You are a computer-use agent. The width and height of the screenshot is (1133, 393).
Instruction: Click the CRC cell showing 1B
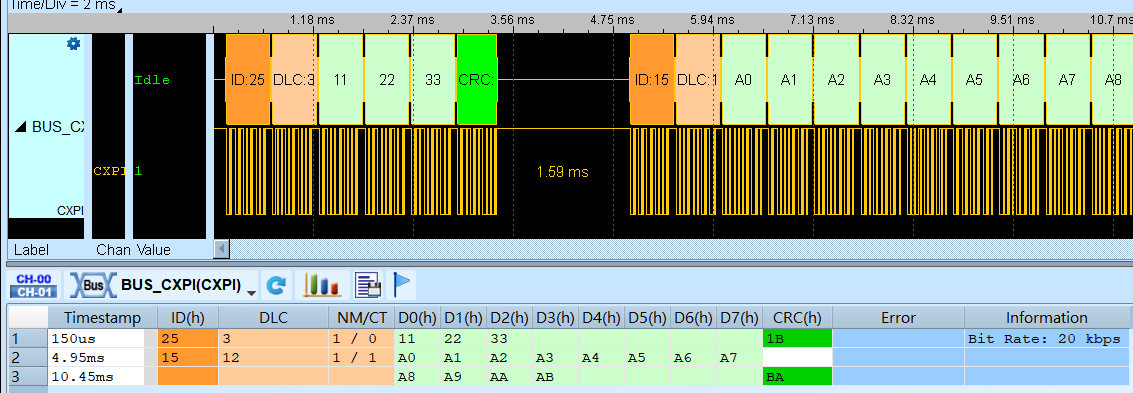pyautogui.click(x=797, y=338)
